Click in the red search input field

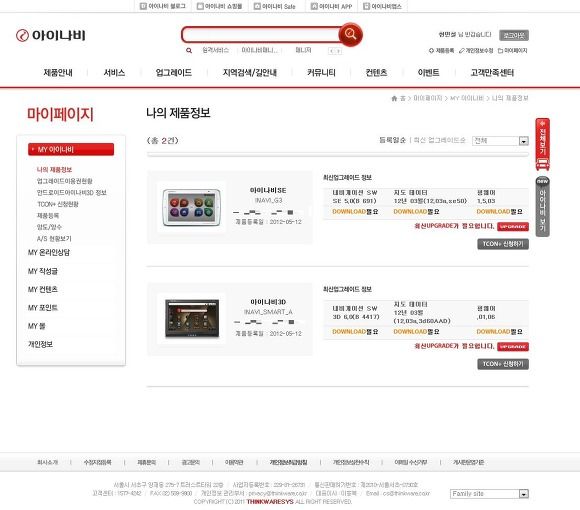260,35
